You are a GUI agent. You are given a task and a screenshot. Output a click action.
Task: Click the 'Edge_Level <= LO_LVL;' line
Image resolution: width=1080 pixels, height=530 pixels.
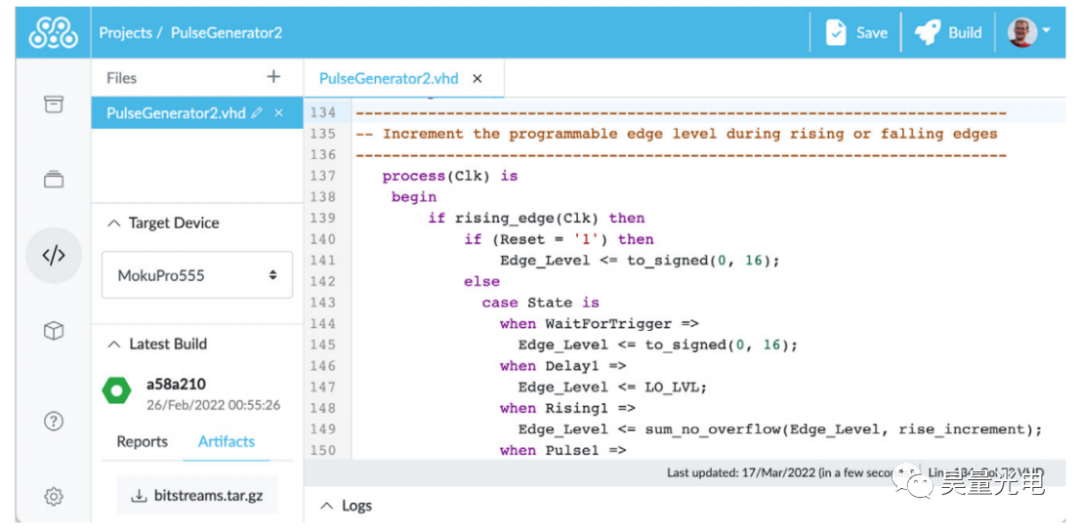click(613, 387)
